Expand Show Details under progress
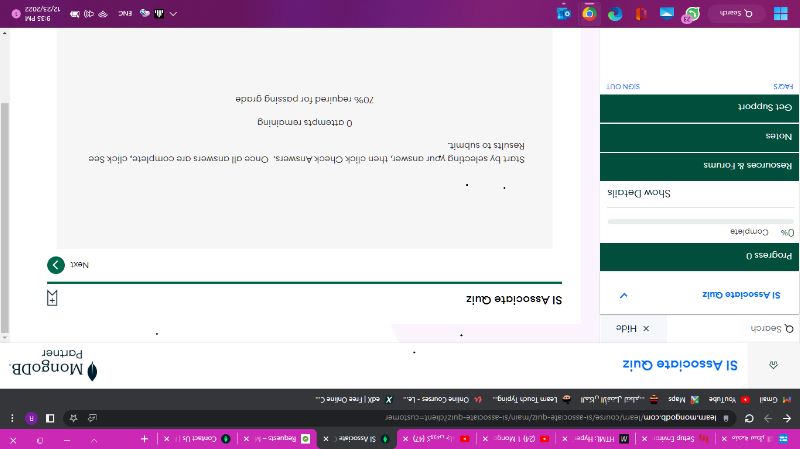 pos(638,192)
